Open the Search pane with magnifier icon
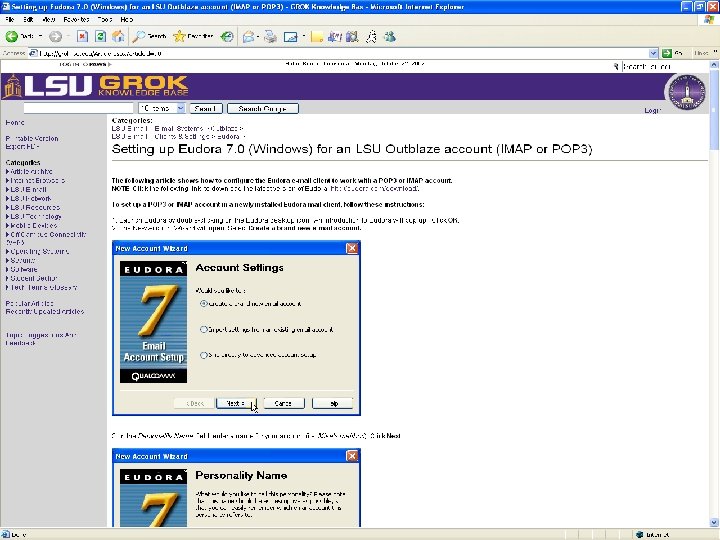This screenshot has height=540, width=720. coord(138,36)
